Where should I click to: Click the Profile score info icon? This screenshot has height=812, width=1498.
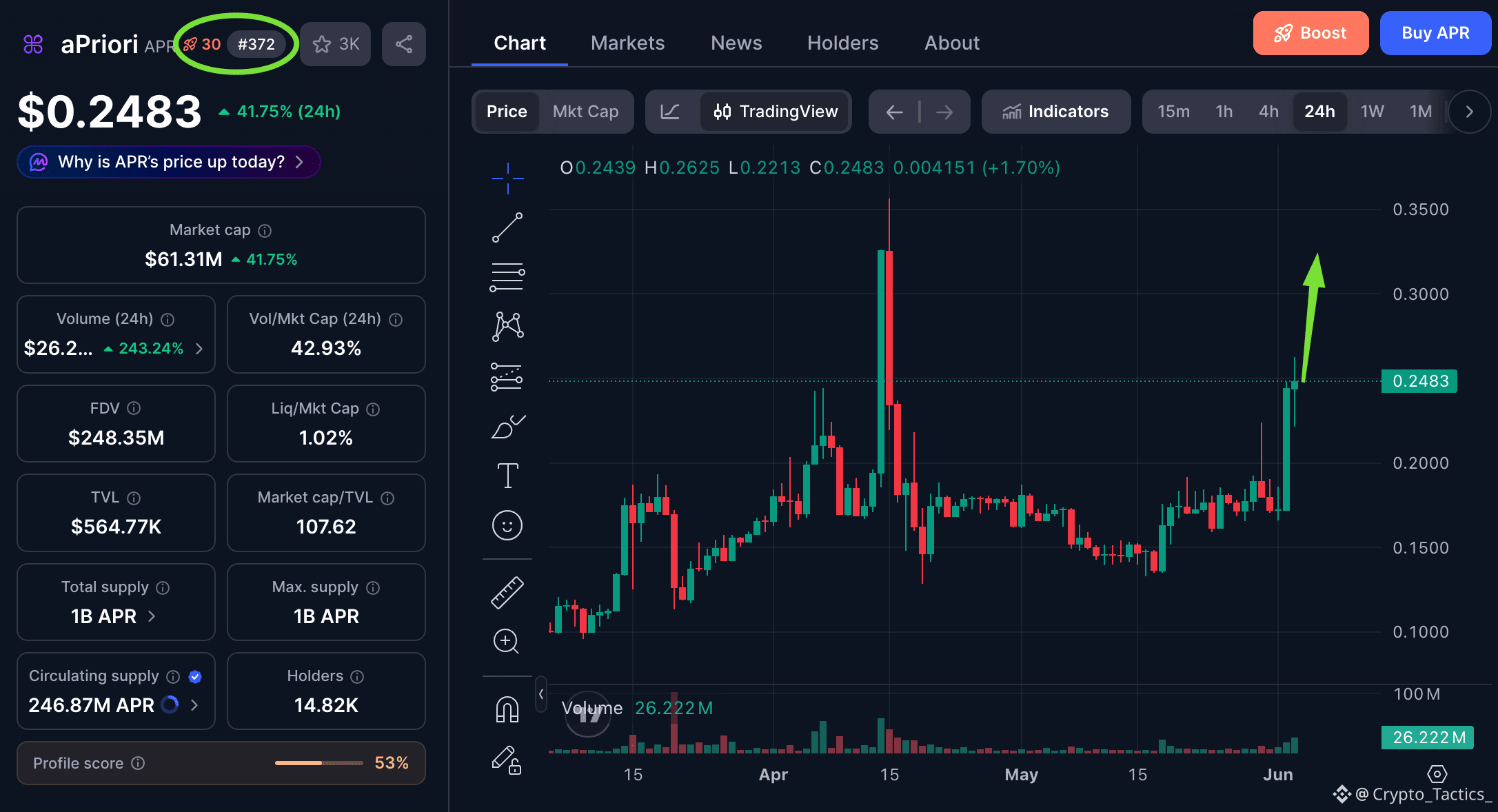(x=138, y=763)
